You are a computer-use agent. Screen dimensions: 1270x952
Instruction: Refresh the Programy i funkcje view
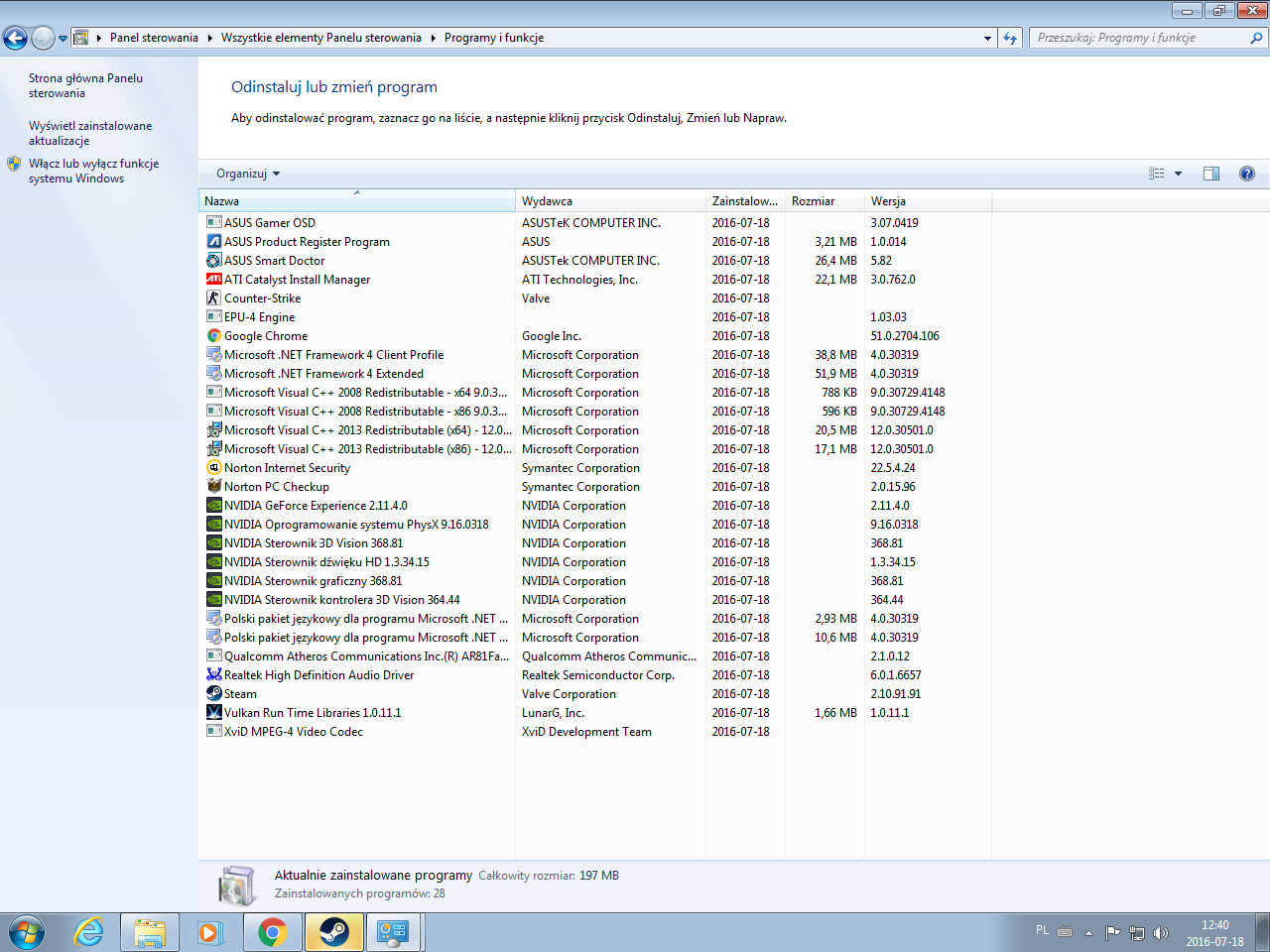coord(1010,38)
